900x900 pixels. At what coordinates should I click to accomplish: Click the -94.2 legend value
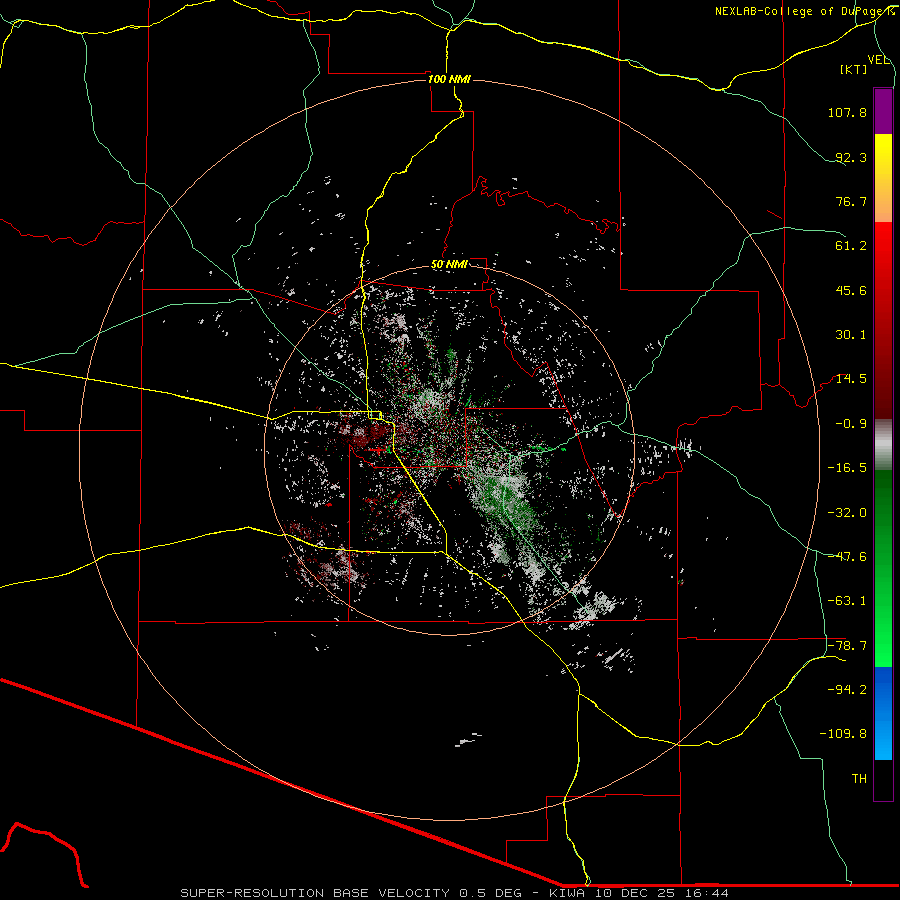coord(847,690)
